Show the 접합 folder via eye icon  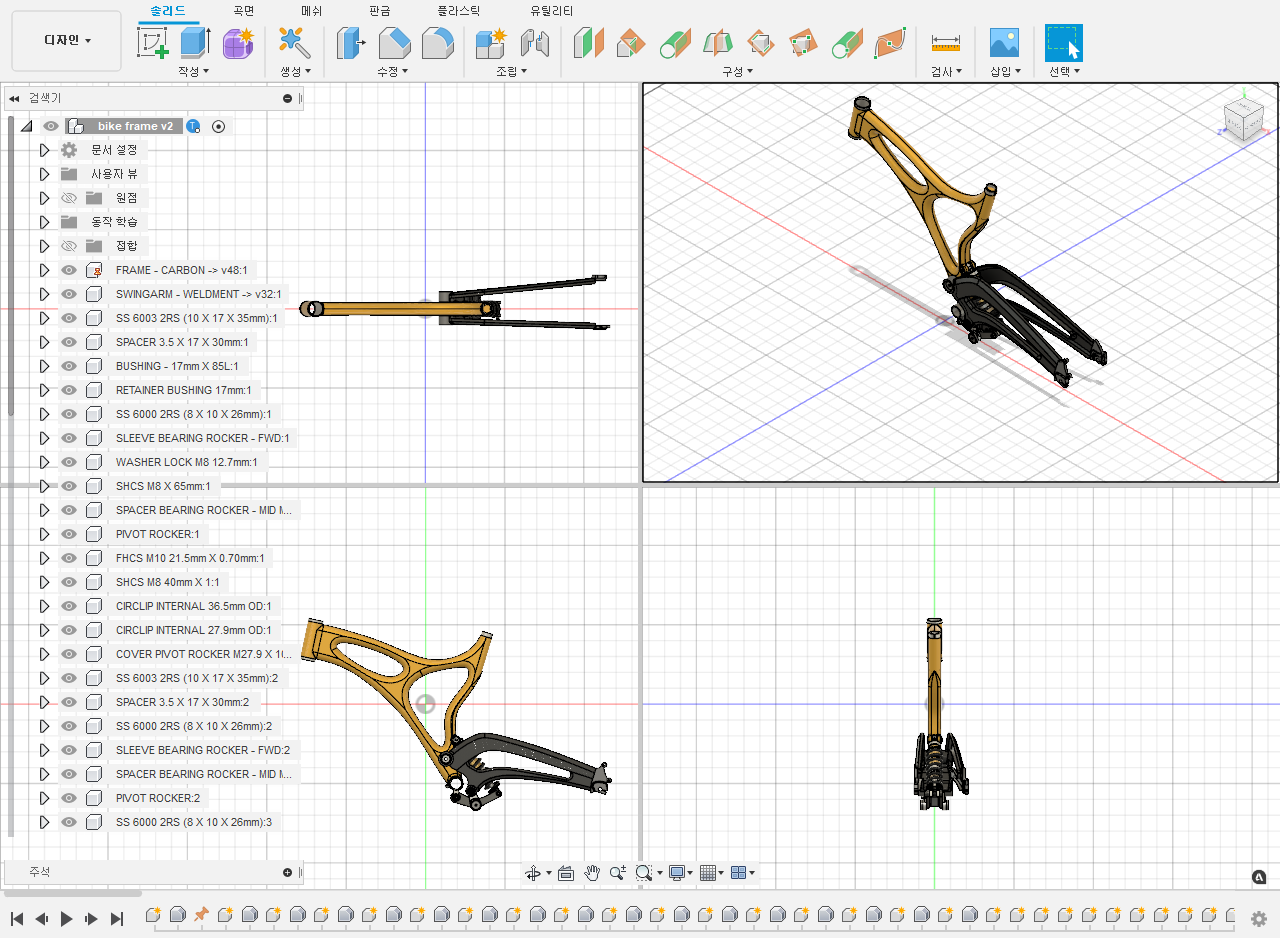coord(69,246)
